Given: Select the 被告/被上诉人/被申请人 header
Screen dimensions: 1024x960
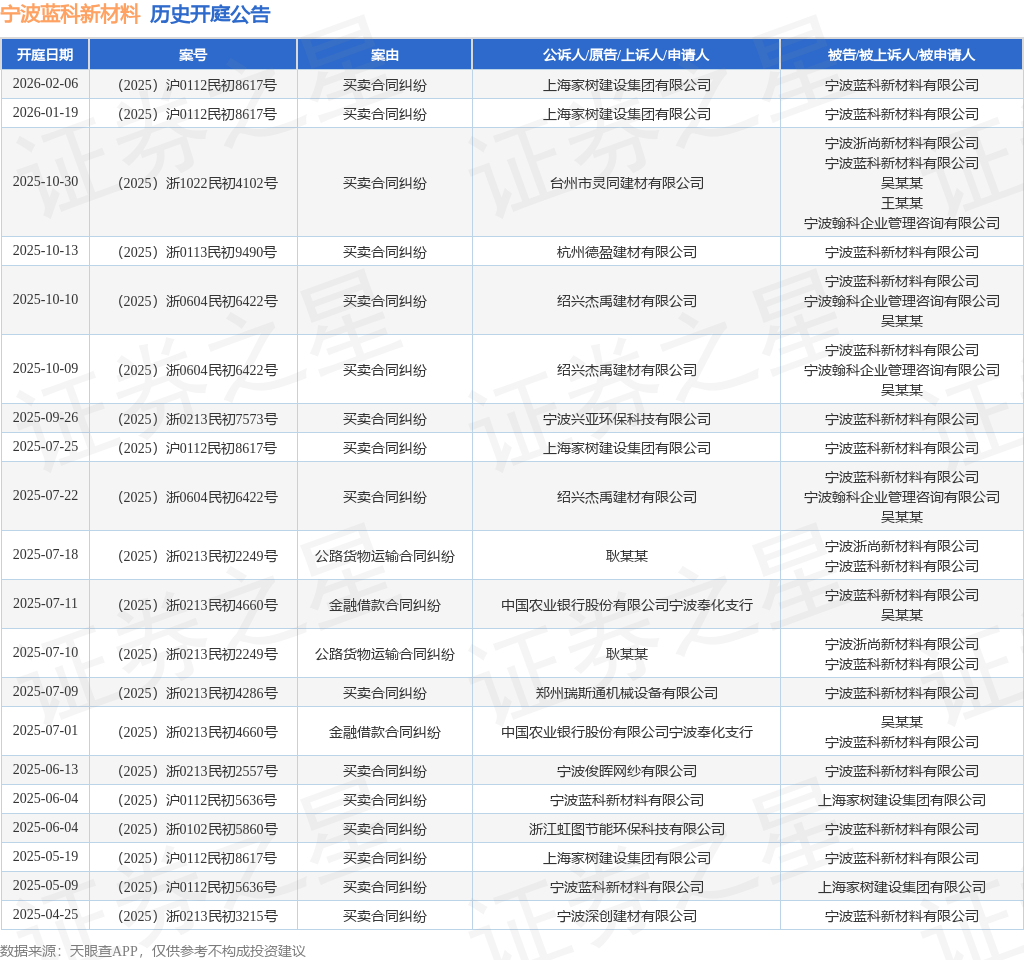Looking at the screenshot, I should [901, 55].
